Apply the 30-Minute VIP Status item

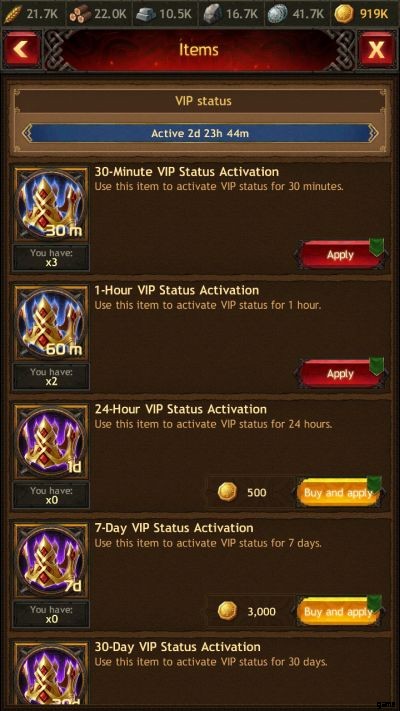point(340,255)
